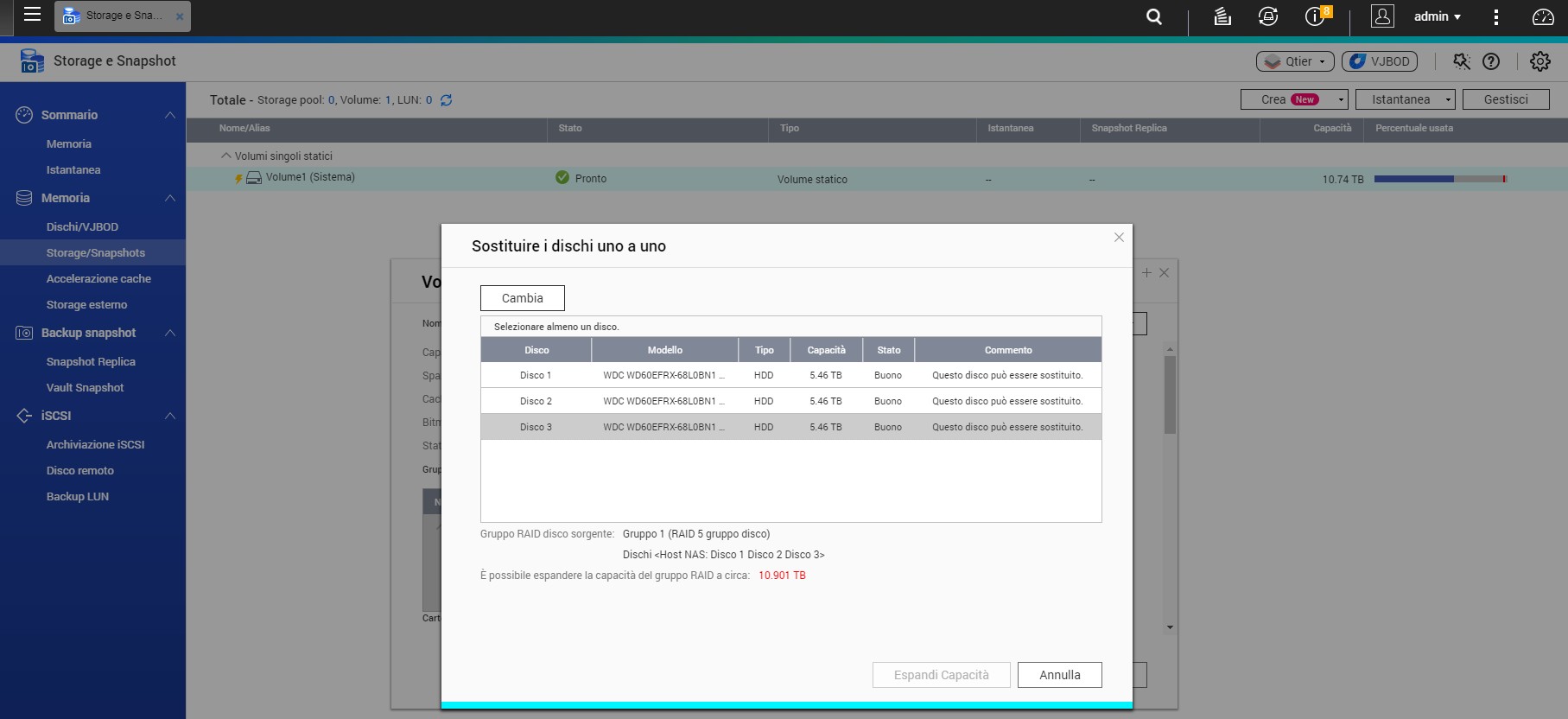Open the dashboard gauge icon

click(x=1542, y=16)
